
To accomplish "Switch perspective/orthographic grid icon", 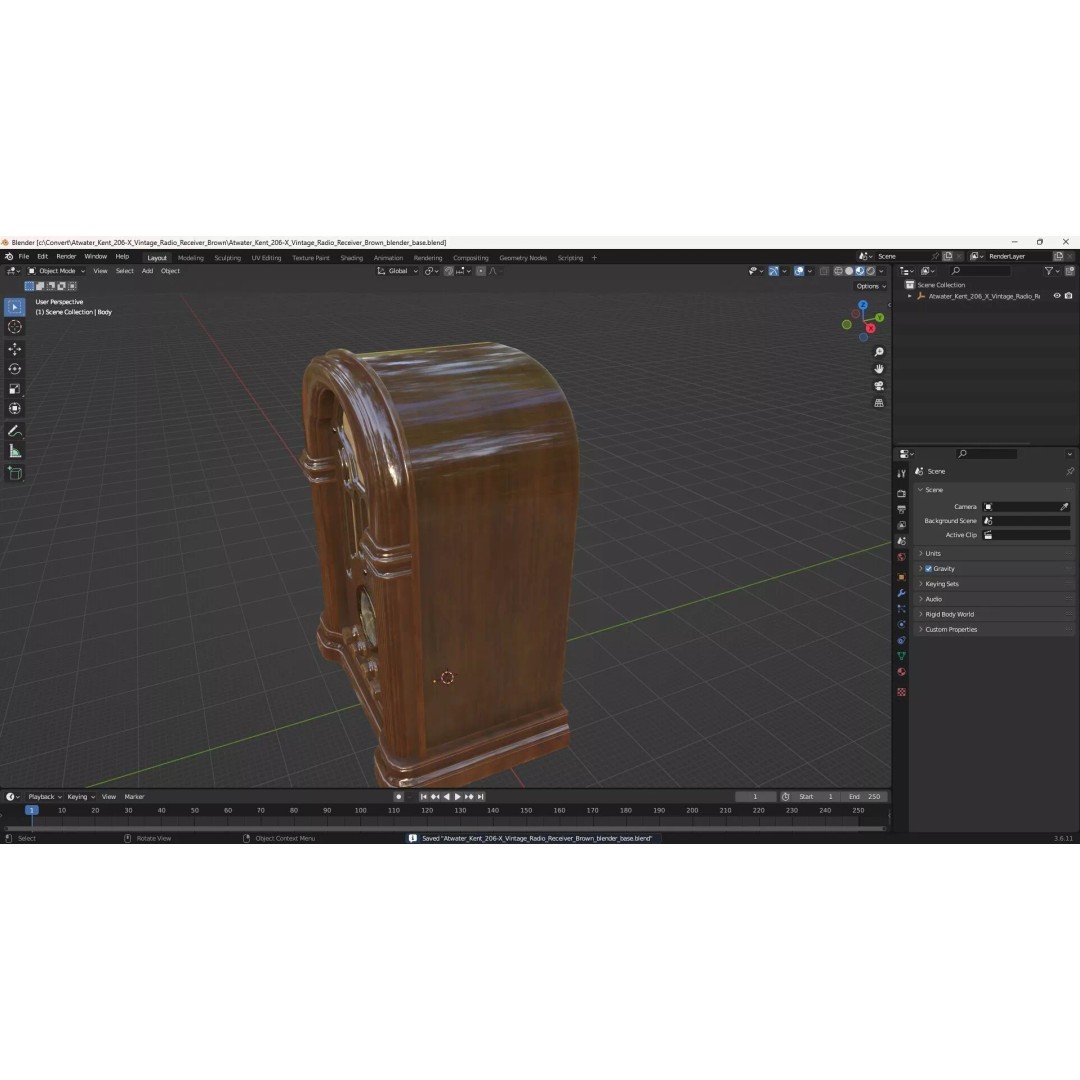I will coord(879,403).
